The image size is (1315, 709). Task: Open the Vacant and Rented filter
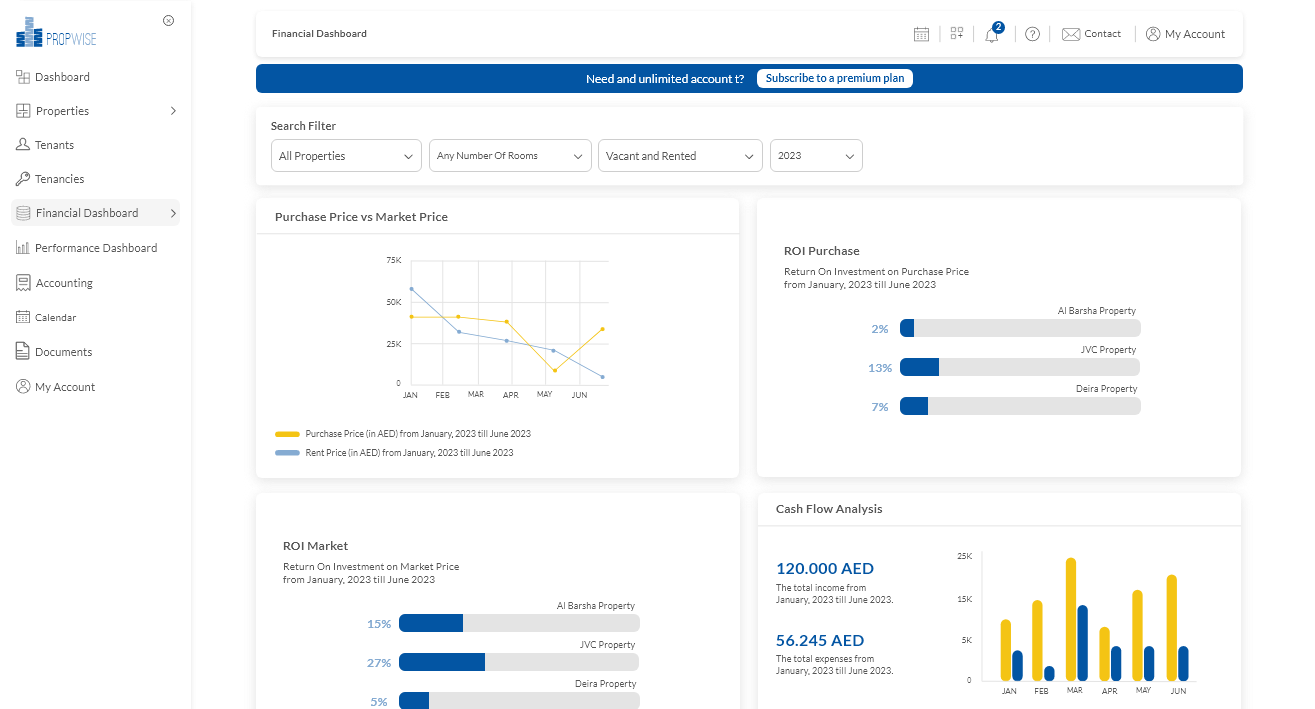[x=680, y=155]
